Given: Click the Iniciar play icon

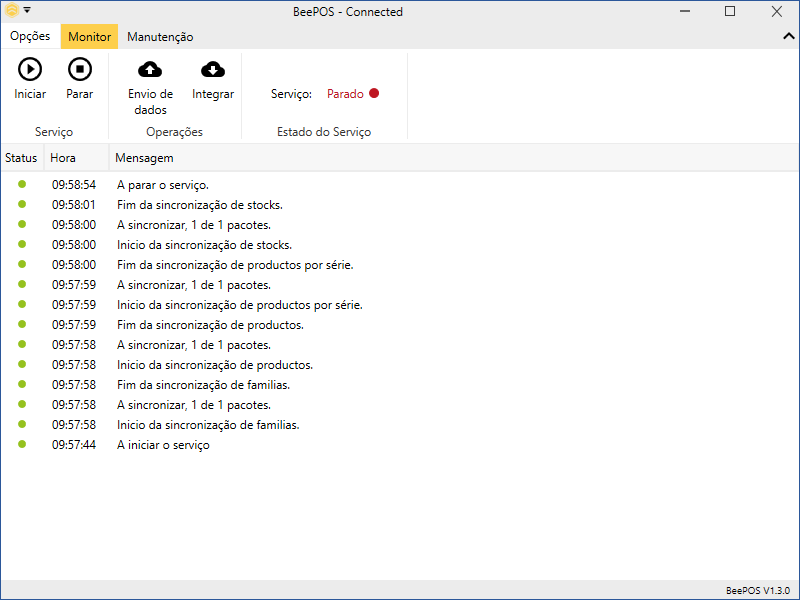Looking at the screenshot, I should pyautogui.click(x=30, y=69).
